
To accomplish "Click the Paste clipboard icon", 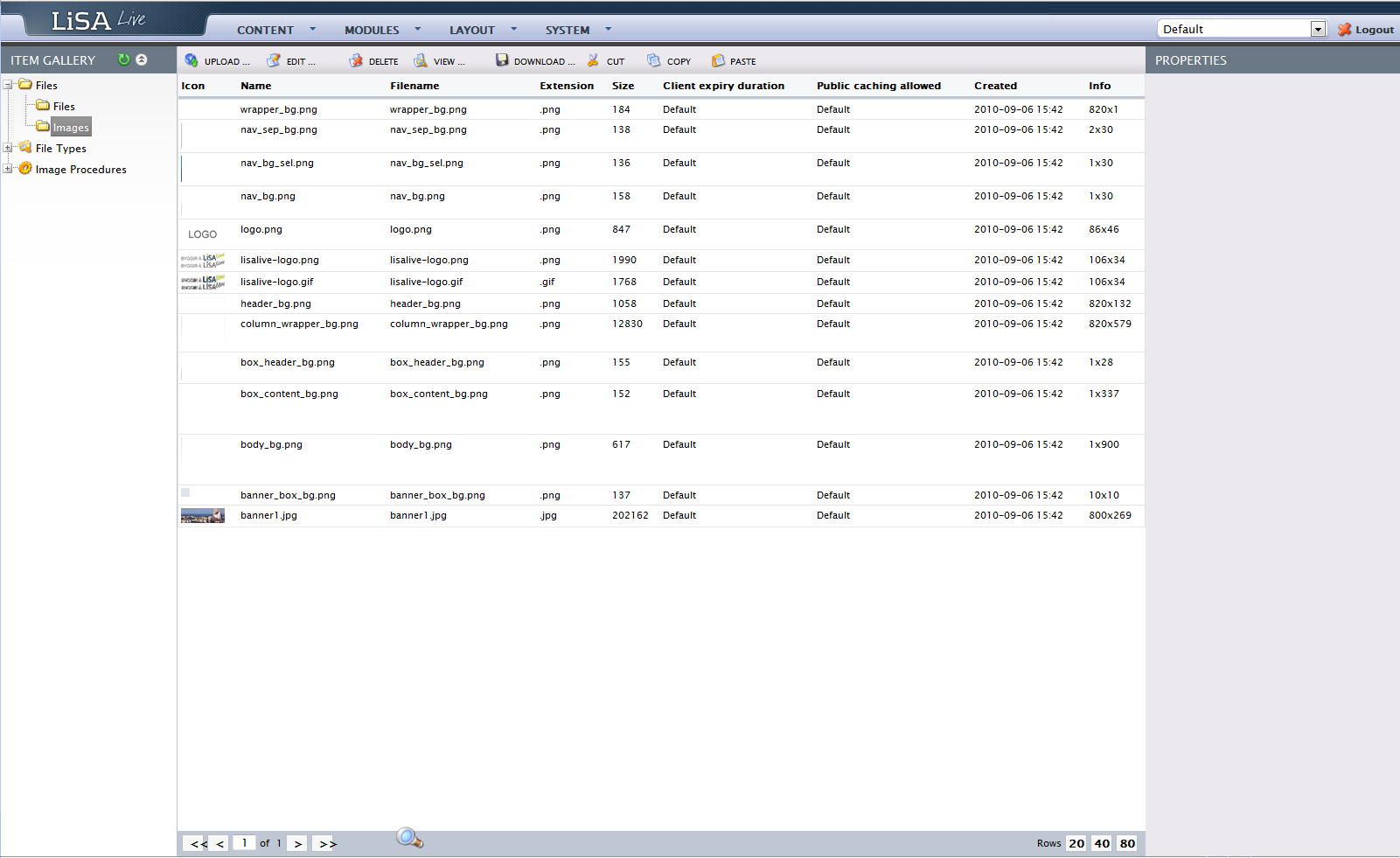I will click(718, 60).
